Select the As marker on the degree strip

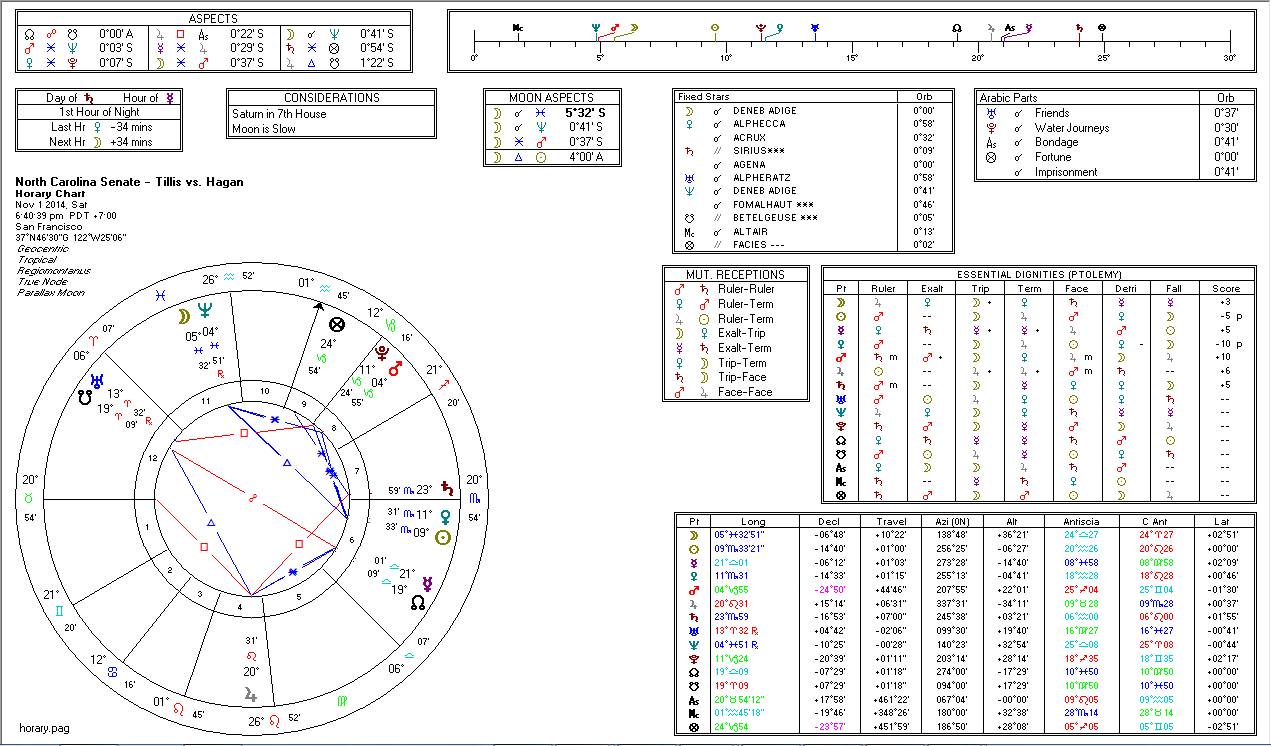[x=1010, y=28]
